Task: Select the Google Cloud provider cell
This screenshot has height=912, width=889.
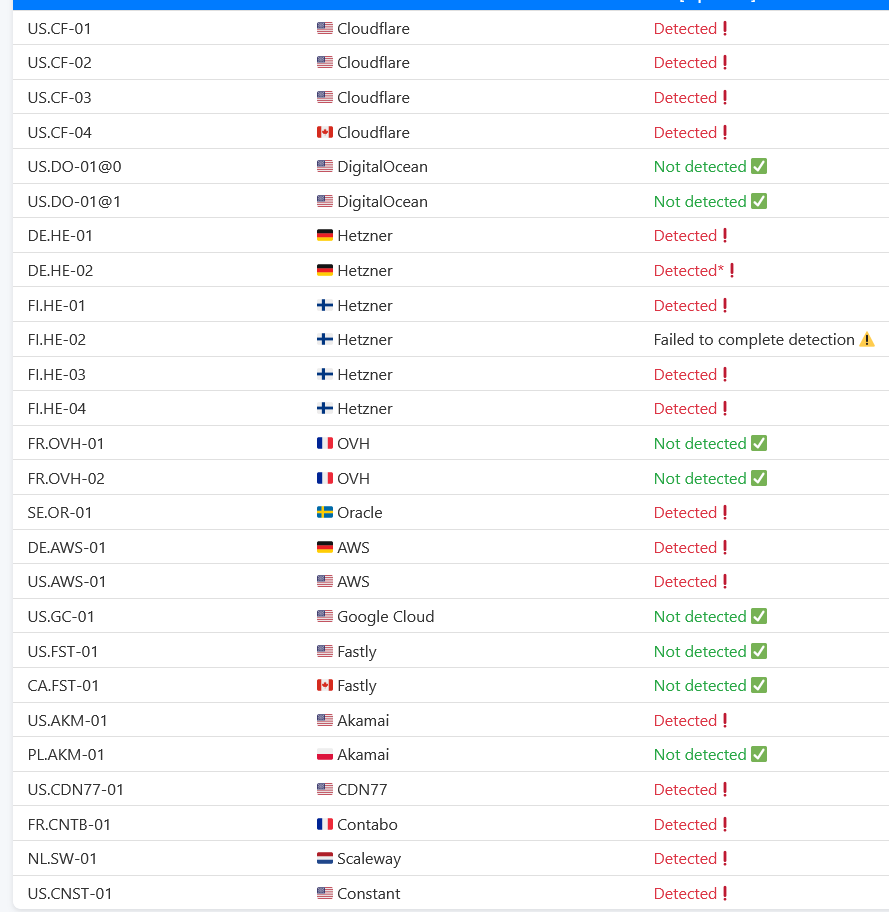Action: click(385, 617)
